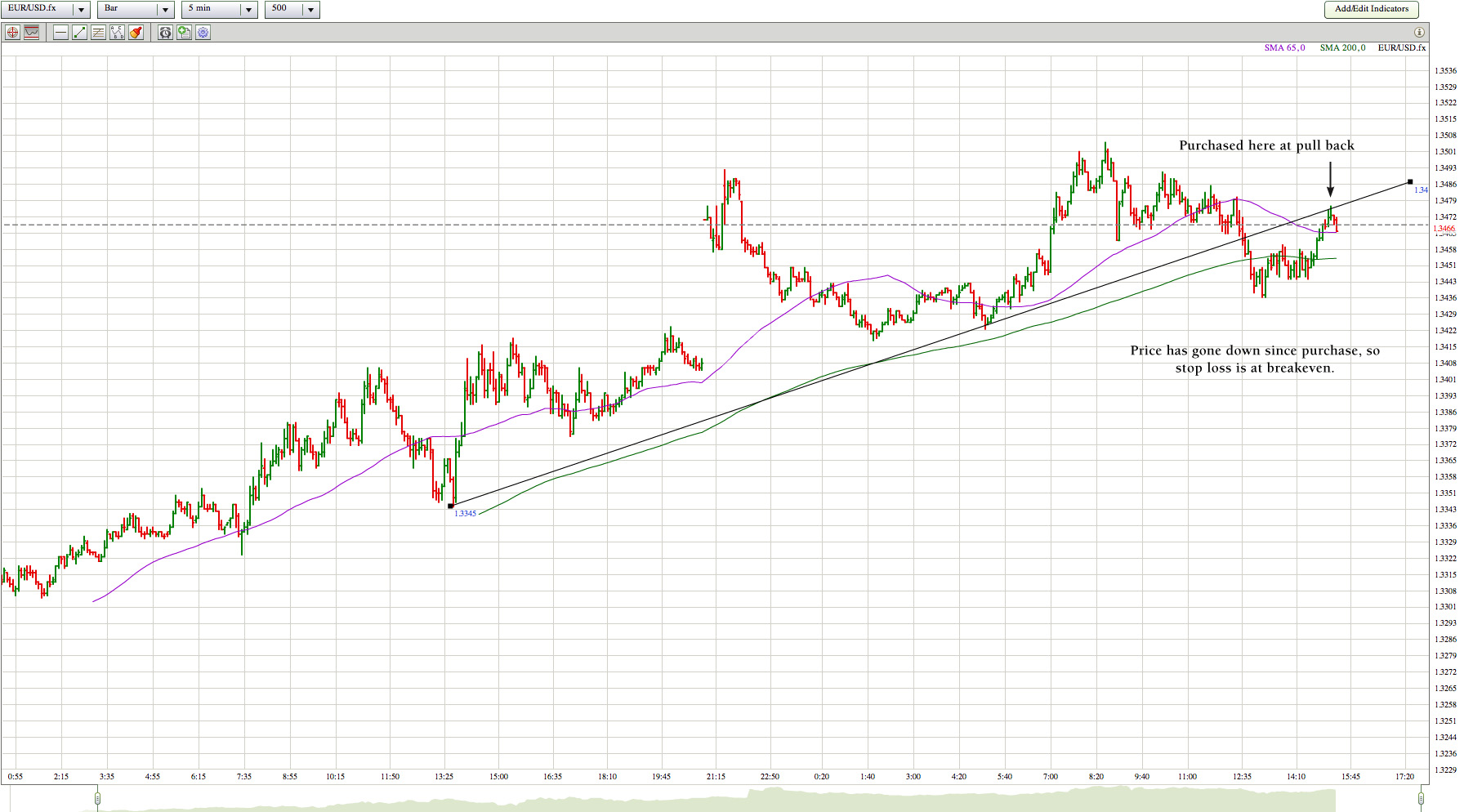
Task: Pick the trend line drawing tool
Action: tap(79, 33)
